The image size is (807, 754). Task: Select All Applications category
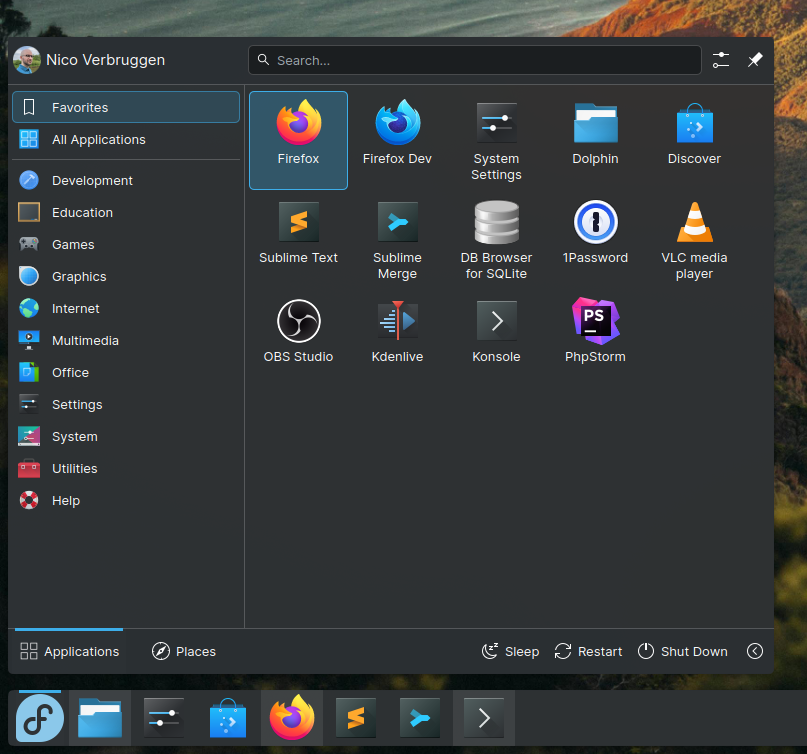click(126, 139)
